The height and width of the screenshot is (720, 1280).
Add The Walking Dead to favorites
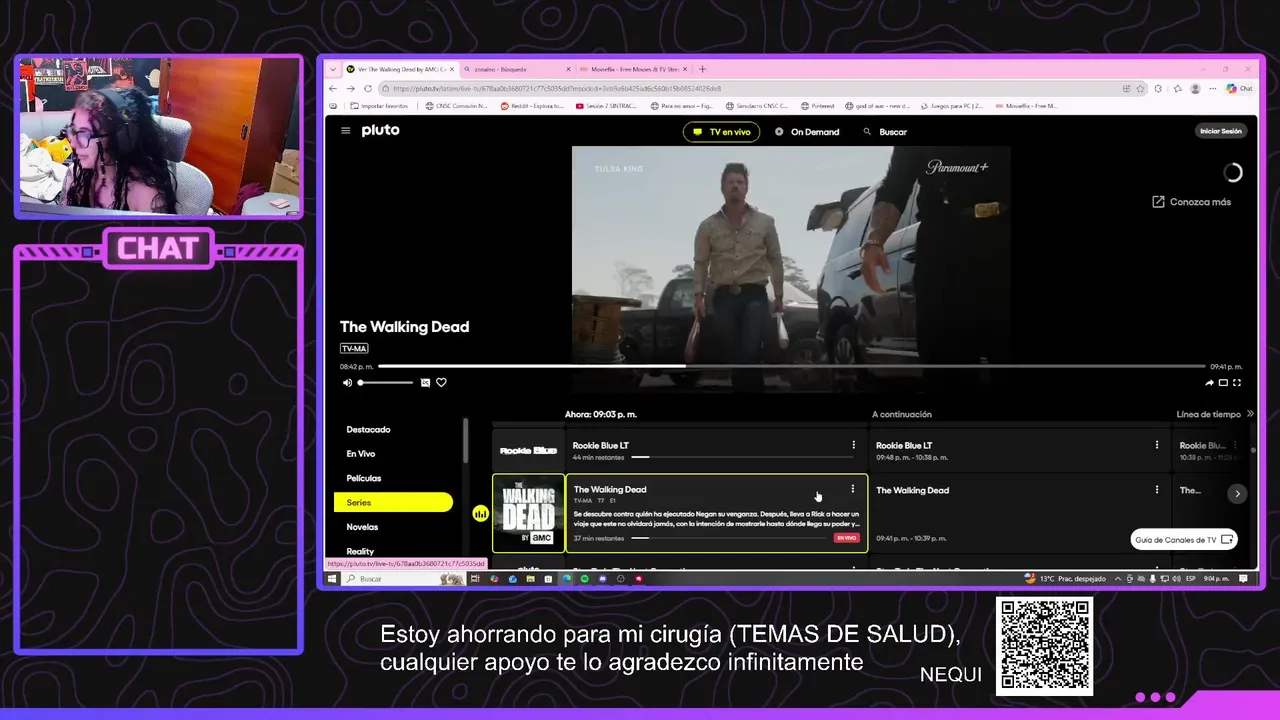point(441,383)
